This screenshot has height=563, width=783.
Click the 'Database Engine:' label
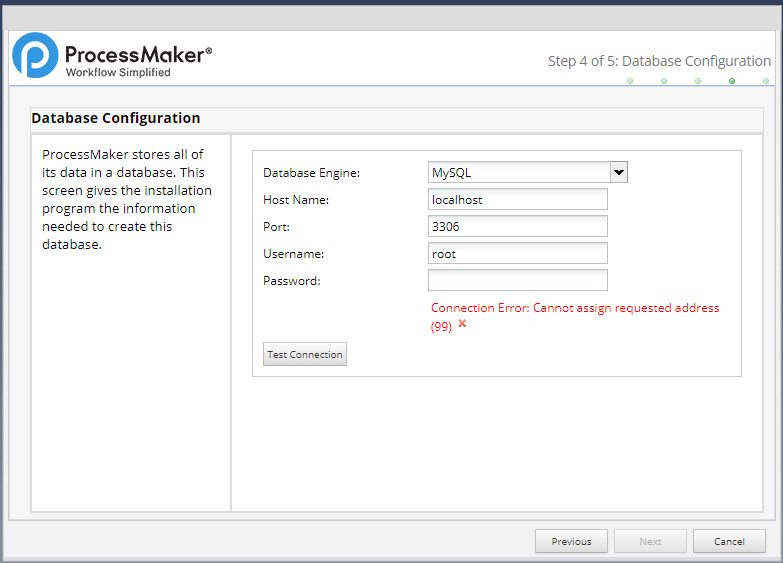312,173
